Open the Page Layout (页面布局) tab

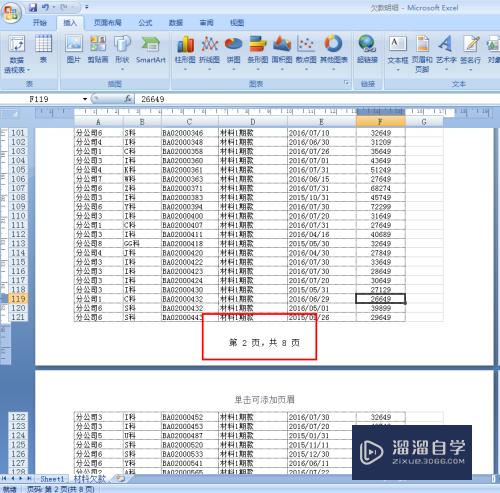coord(108,23)
